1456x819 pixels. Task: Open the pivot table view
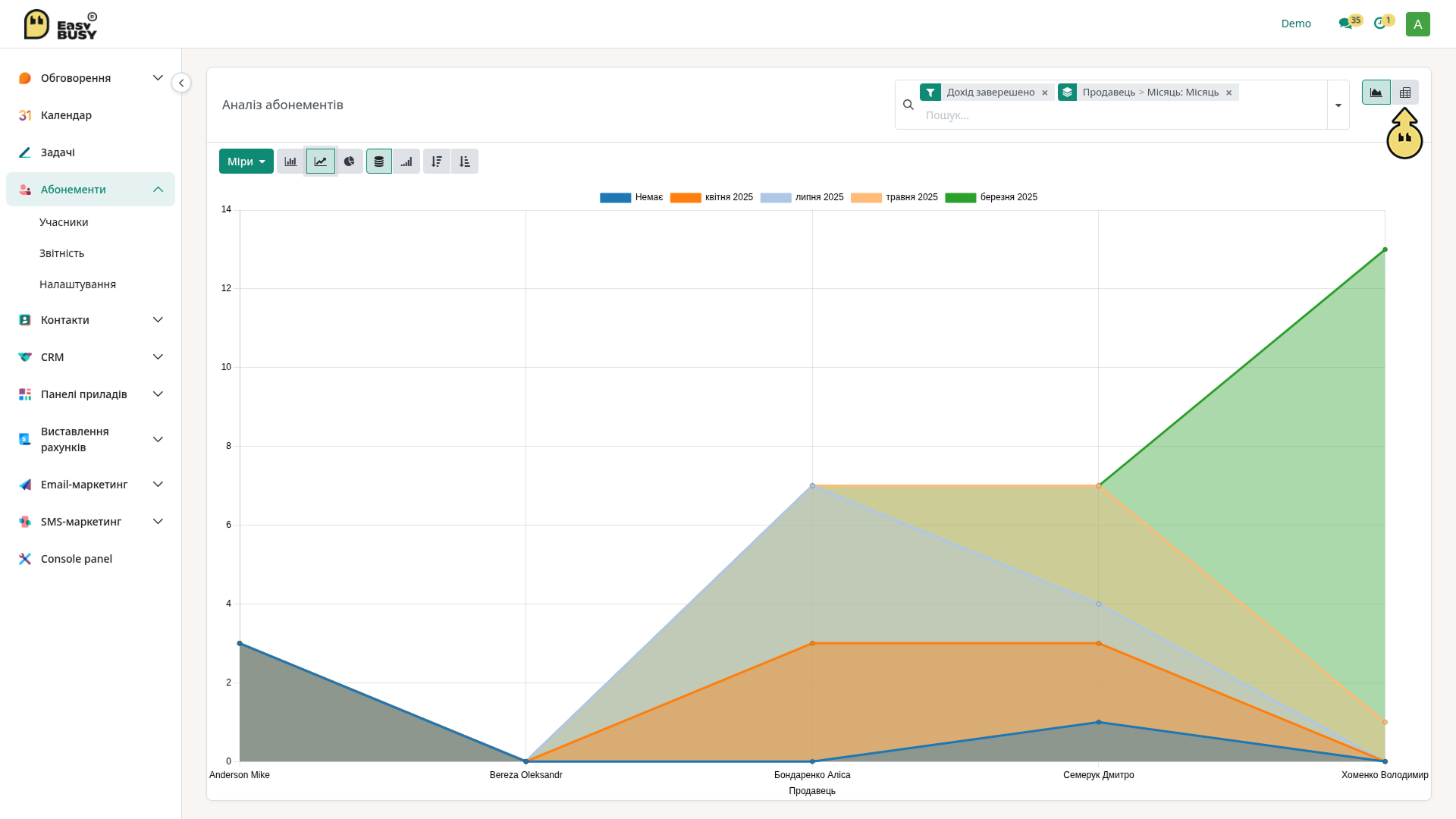point(1405,93)
